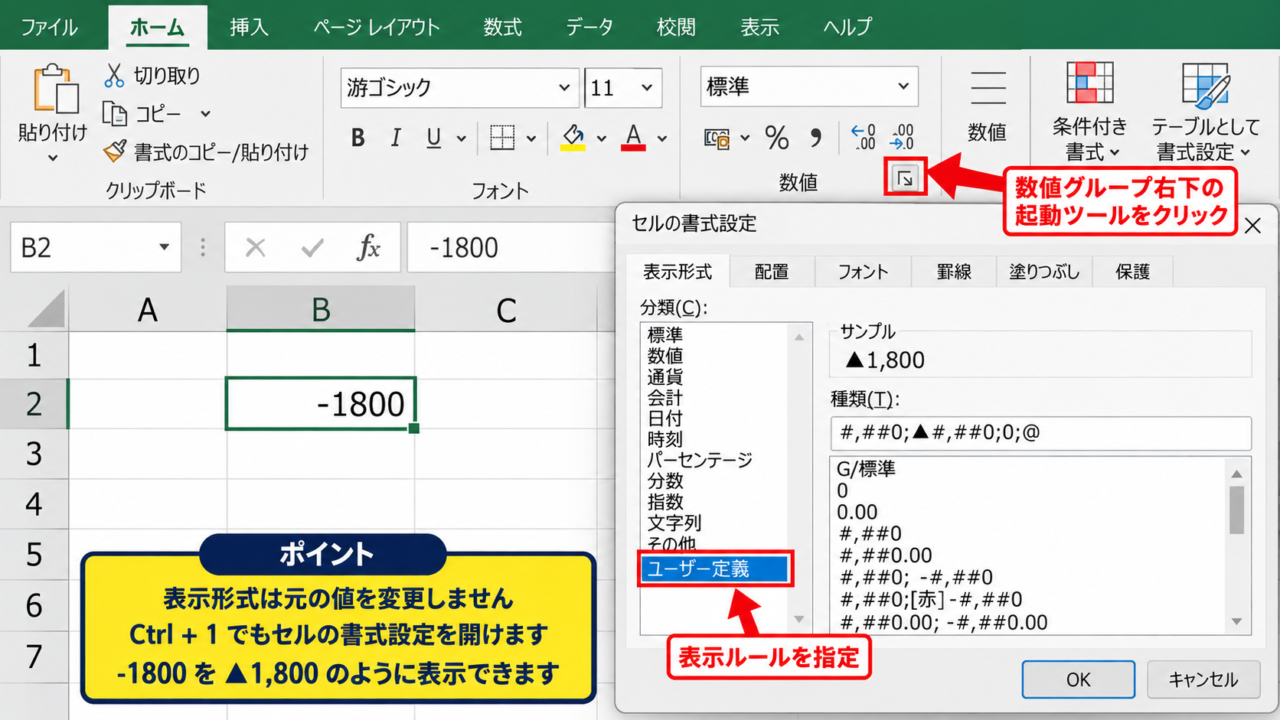Open the paste options arrow under 貼り付け
Viewport: 1280px width, 720px height.
[52, 157]
